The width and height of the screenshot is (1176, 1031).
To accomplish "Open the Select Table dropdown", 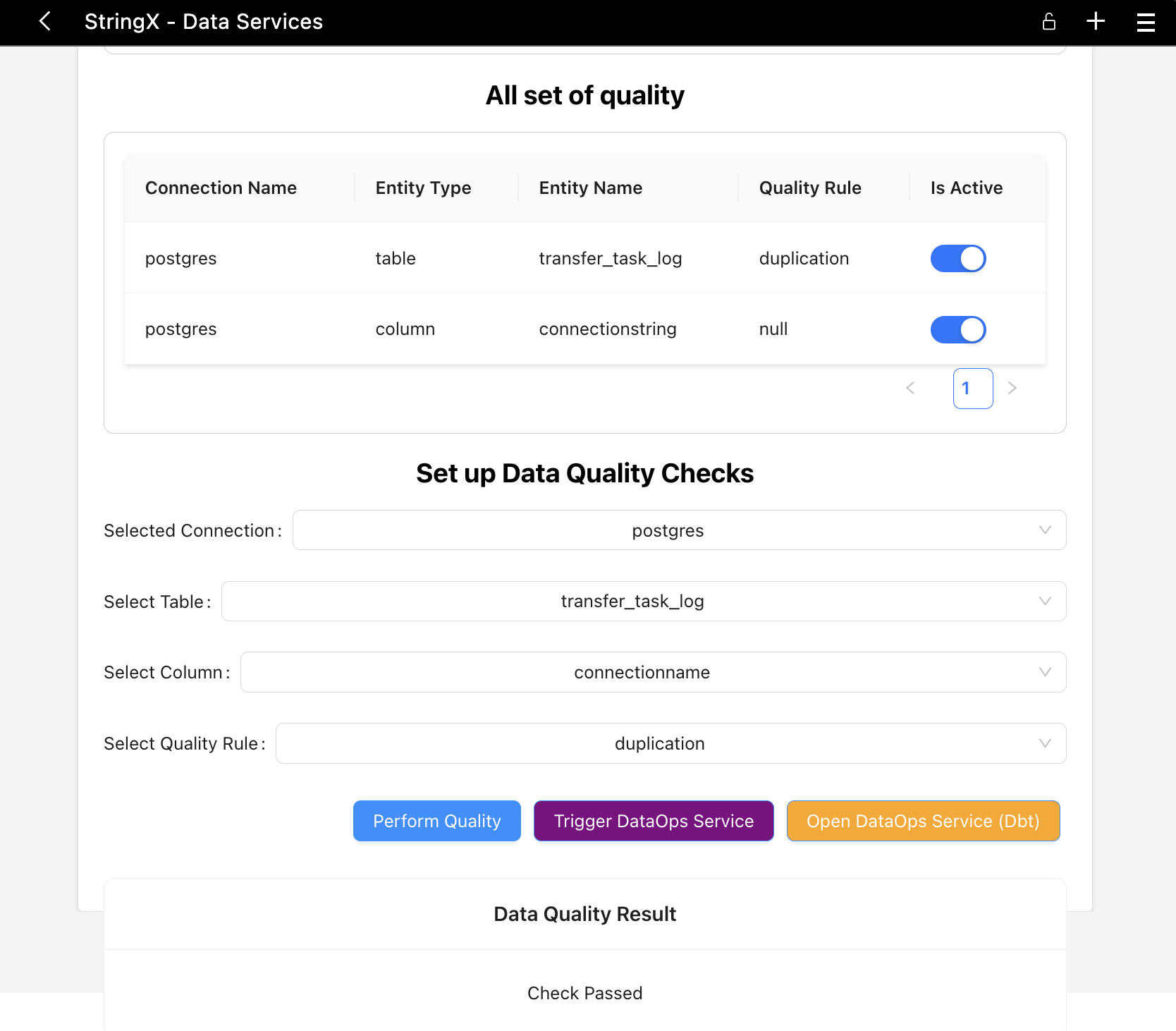I will pos(643,602).
